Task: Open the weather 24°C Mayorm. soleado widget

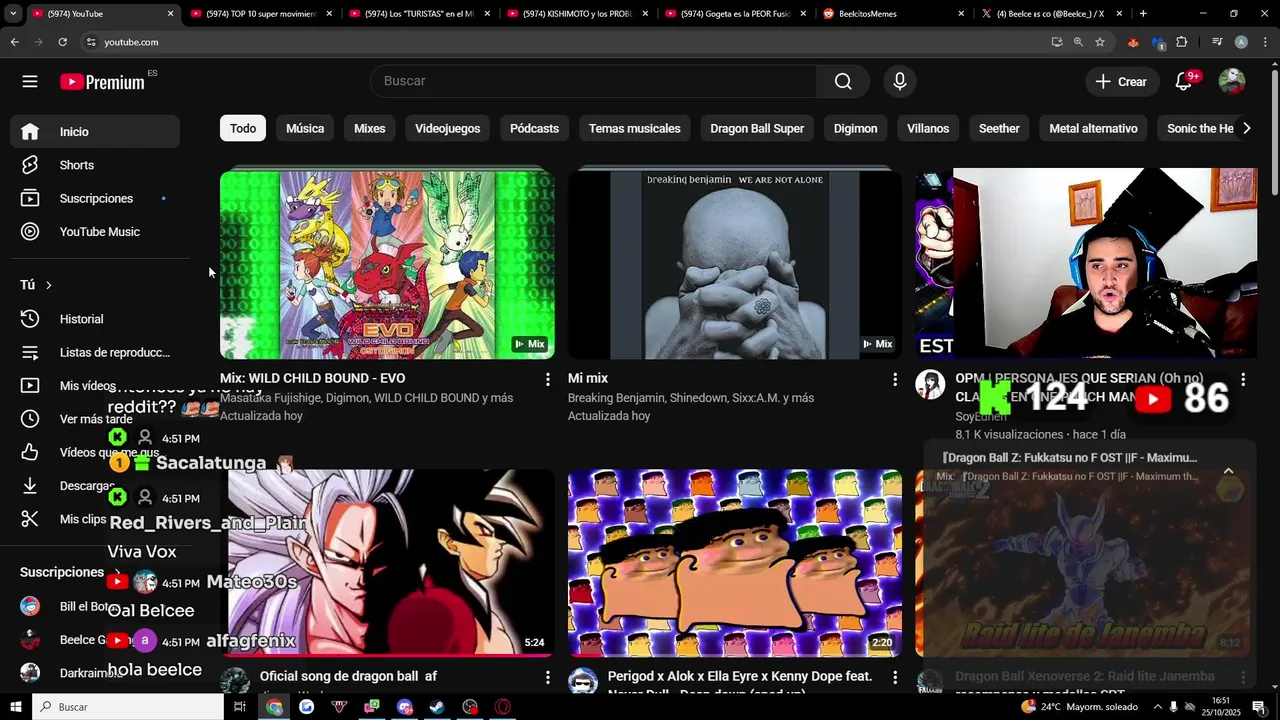Action: point(1081,707)
